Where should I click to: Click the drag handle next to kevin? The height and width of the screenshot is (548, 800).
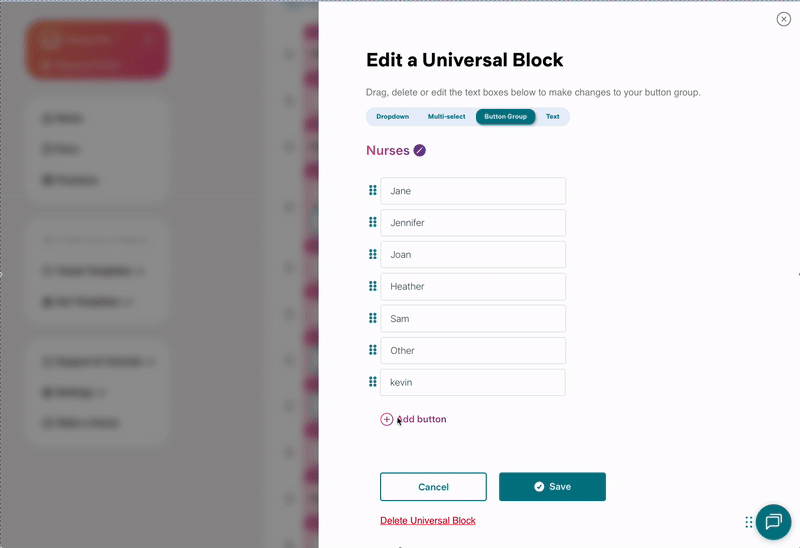pos(373,382)
